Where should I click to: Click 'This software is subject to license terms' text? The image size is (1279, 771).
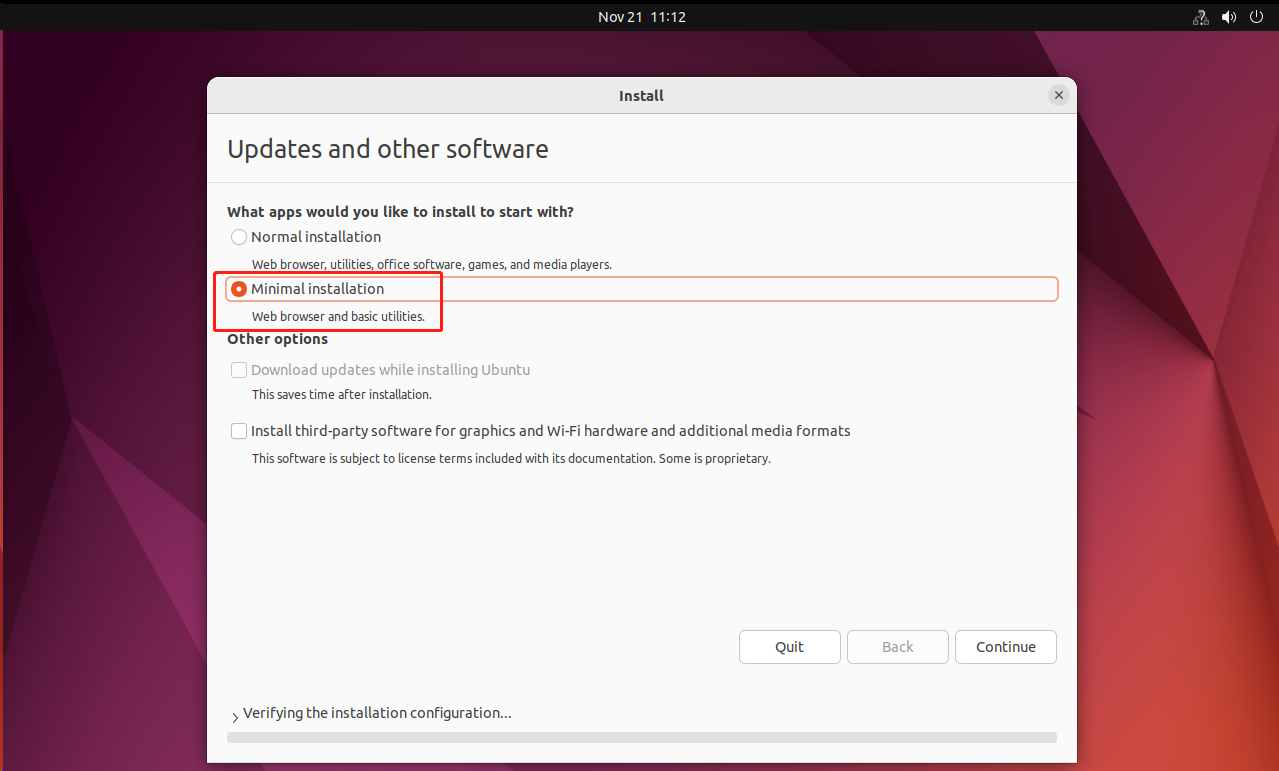pos(511,458)
